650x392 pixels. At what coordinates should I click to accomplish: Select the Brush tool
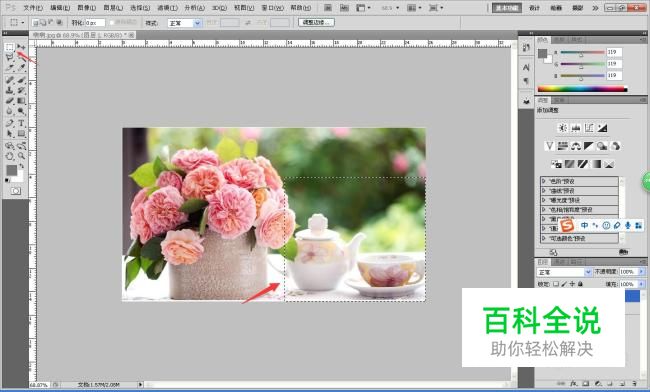coord(21,80)
